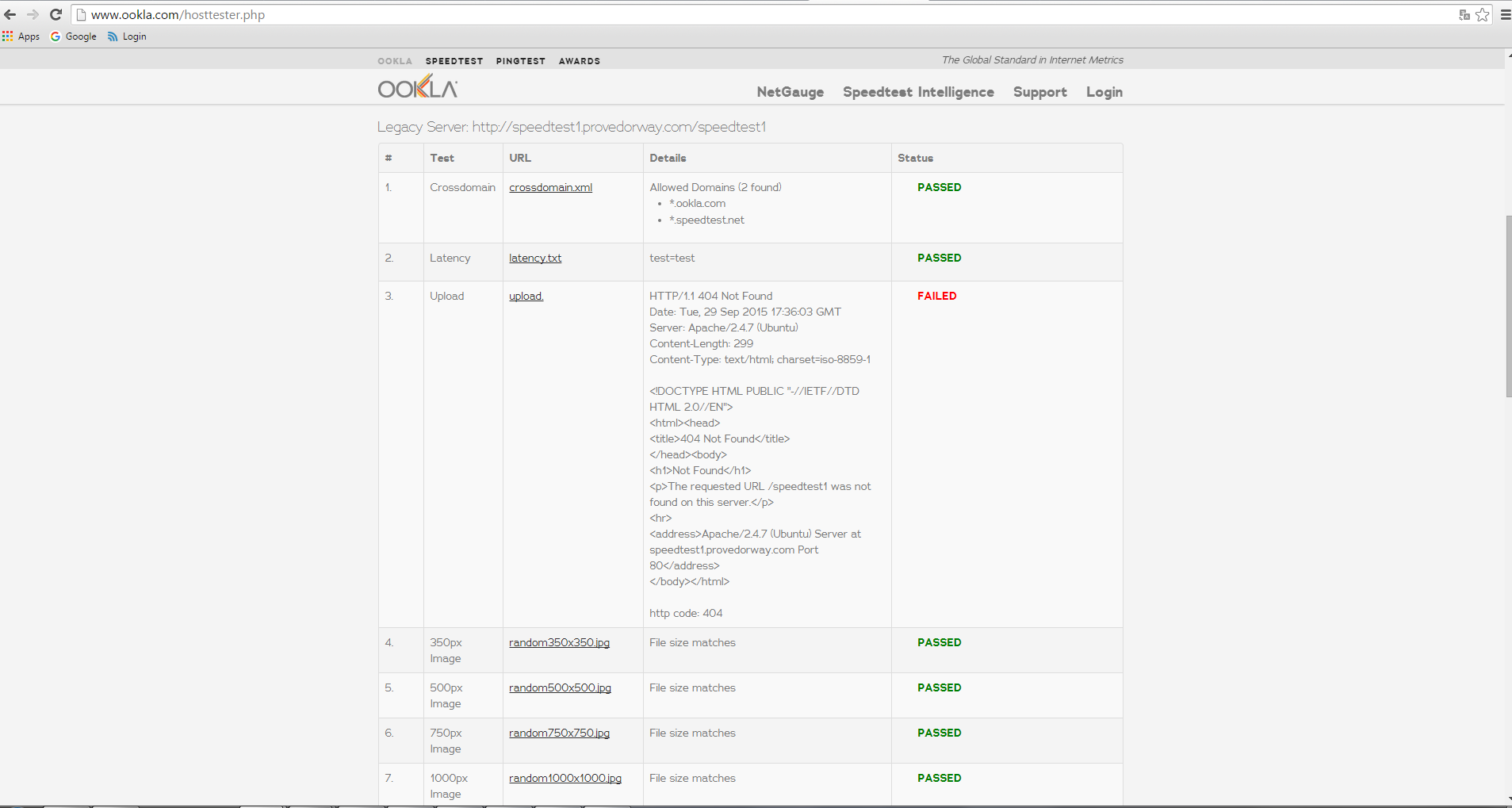
Task: Click the browser forward arrow
Action: point(33,14)
